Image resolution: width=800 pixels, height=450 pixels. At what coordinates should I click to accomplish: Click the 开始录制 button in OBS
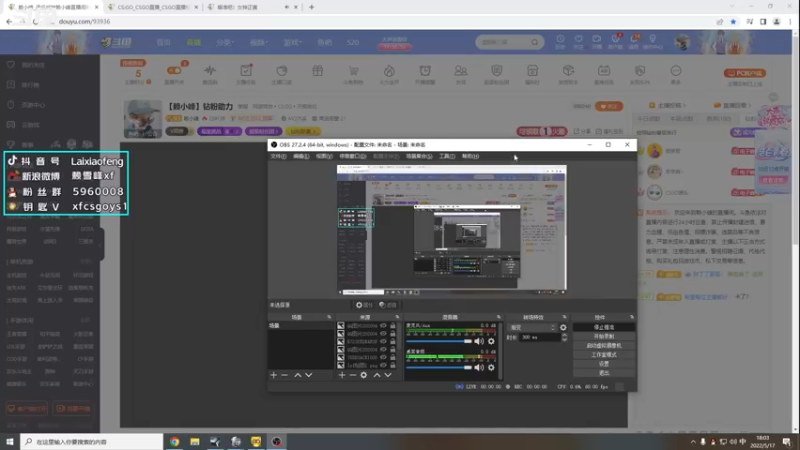point(604,337)
